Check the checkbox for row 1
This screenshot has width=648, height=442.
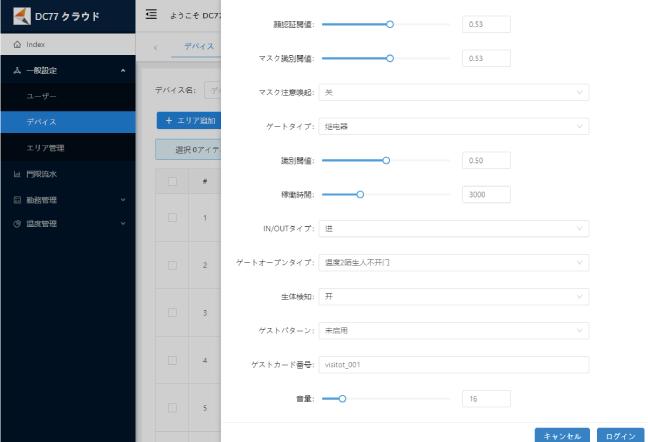[172, 217]
